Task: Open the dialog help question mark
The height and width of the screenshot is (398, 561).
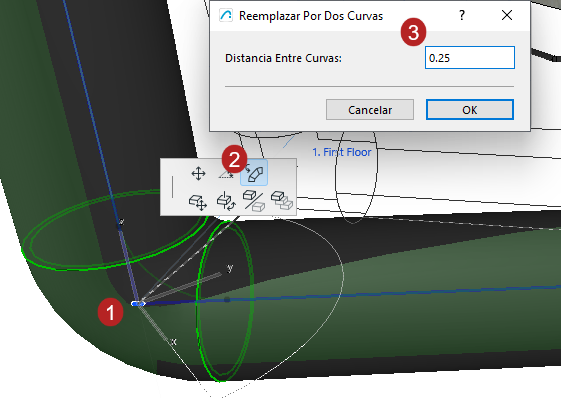Action: (462, 15)
